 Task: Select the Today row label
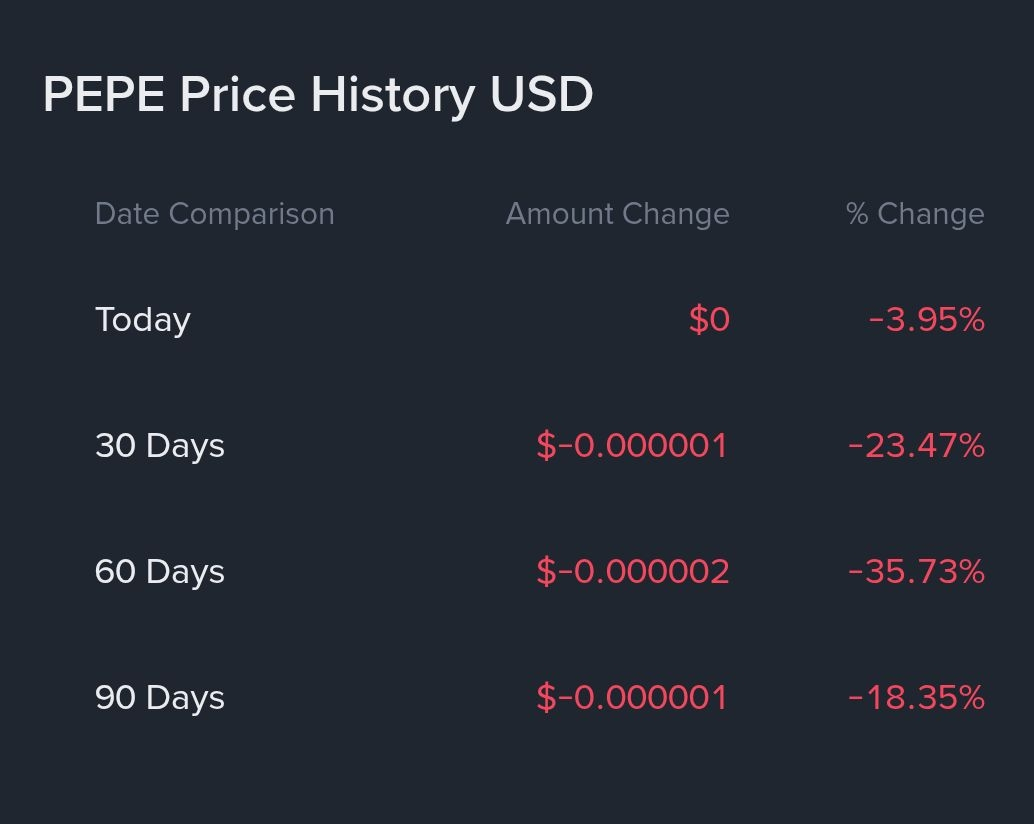pyautogui.click(x=142, y=320)
